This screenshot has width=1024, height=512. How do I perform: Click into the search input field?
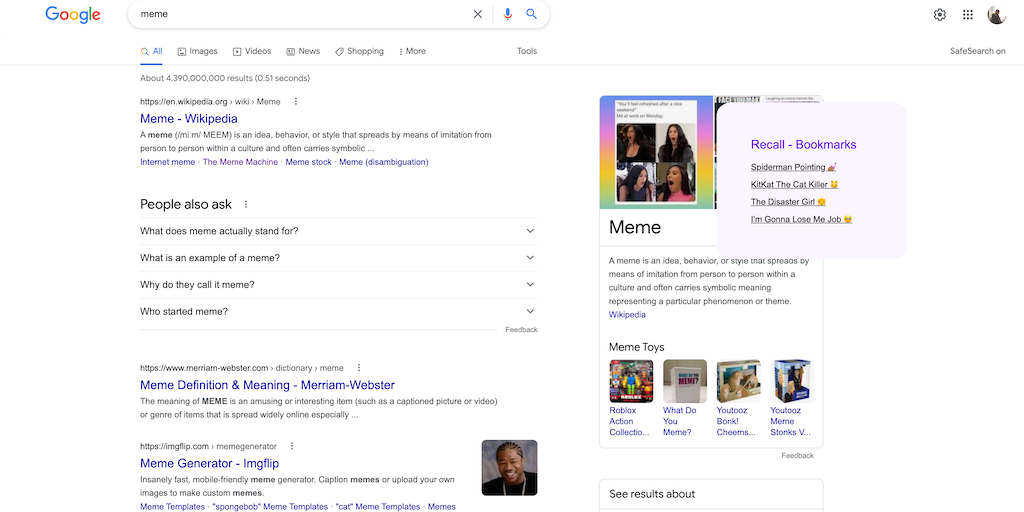[300, 14]
